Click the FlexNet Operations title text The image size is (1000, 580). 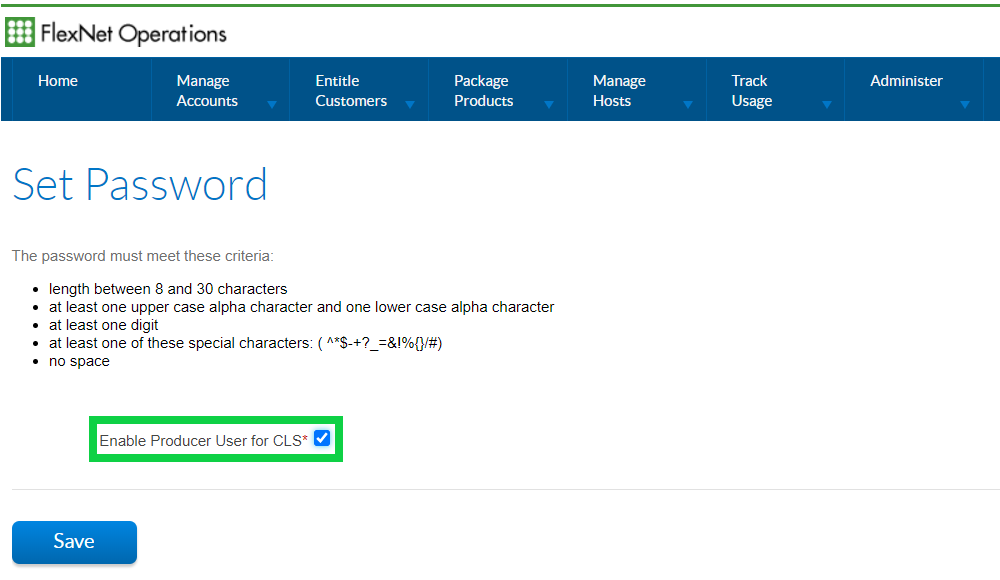coord(133,34)
